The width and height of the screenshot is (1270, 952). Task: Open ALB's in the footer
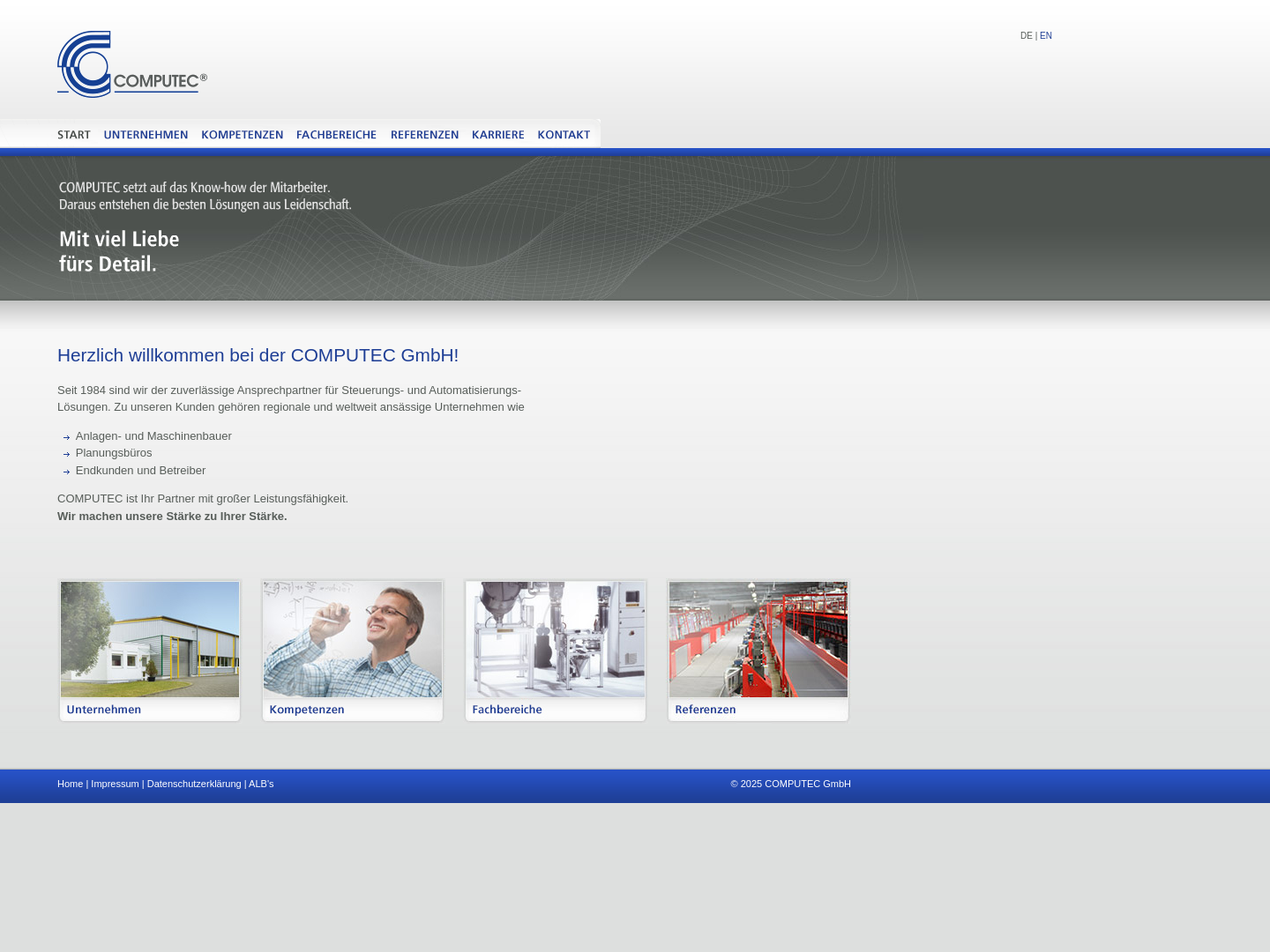coord(261,784)
